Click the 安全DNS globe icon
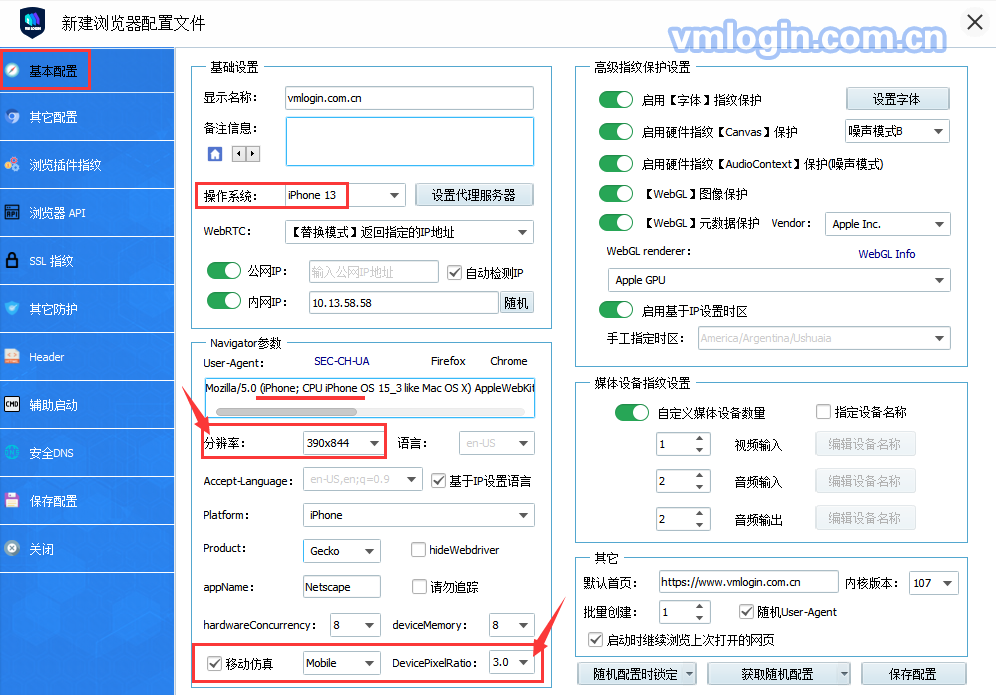 point(12,452)
